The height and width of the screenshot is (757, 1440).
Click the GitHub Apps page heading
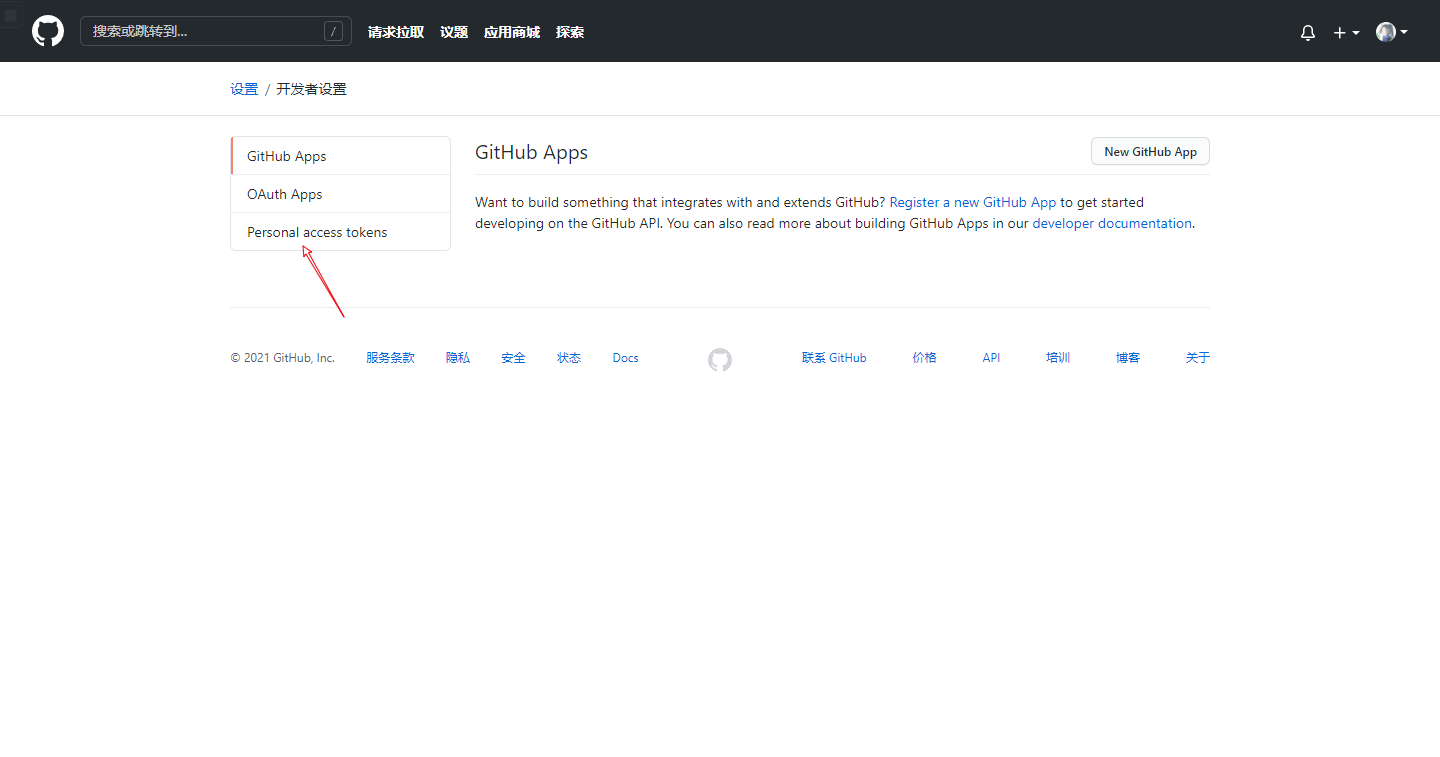[531, 153]
